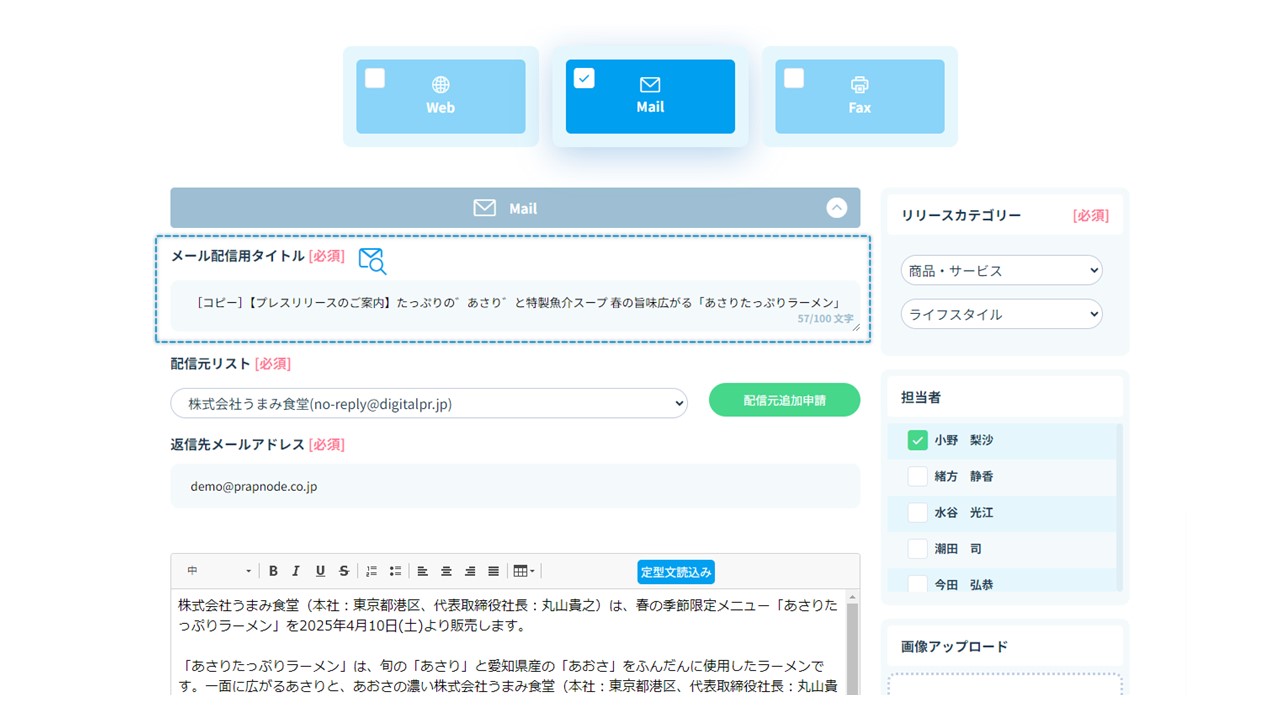The width and height of the screenshot is (1280, 720).
Task: Insert a bulleted list
Action: [x=395, y=571]
